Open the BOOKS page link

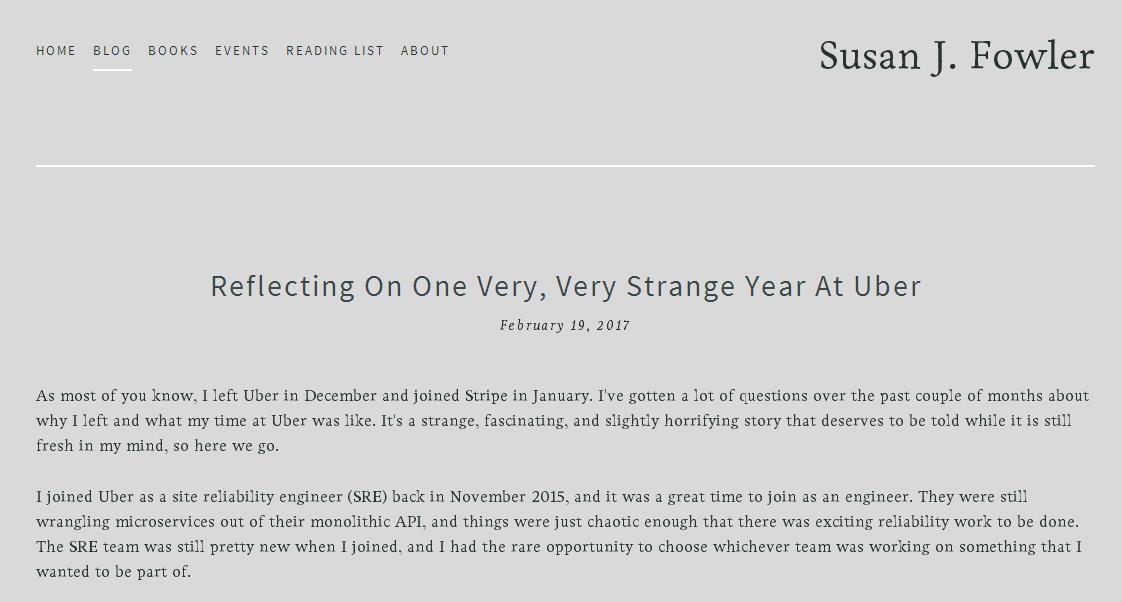click(x=173, y=51)
